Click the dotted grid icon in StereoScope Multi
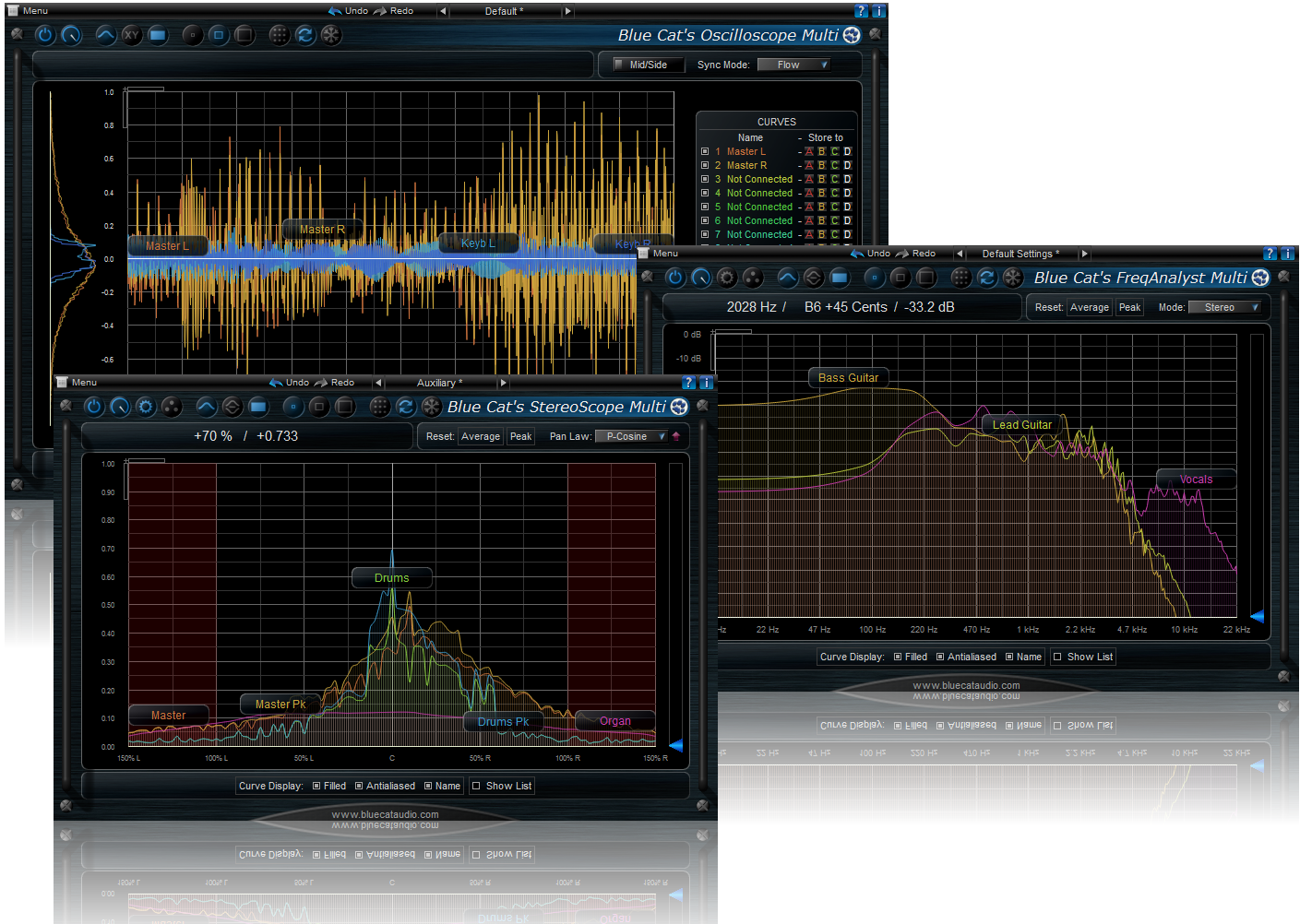1312x924 pixels. tap(380, 407)
